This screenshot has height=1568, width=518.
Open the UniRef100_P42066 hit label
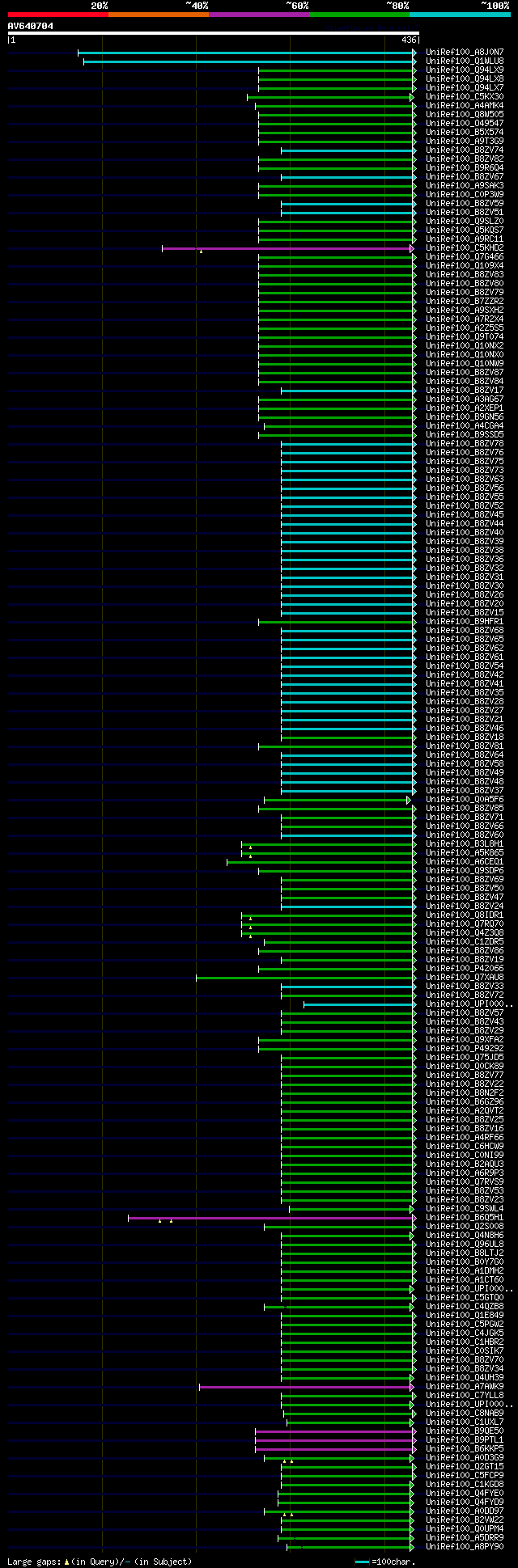tap(465, 969)
